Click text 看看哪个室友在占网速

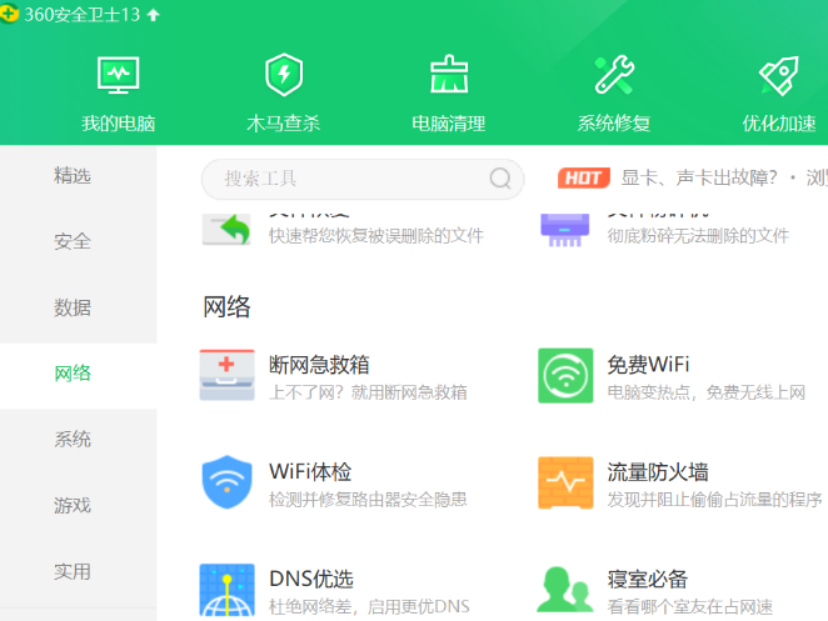(x=690, y=607)
